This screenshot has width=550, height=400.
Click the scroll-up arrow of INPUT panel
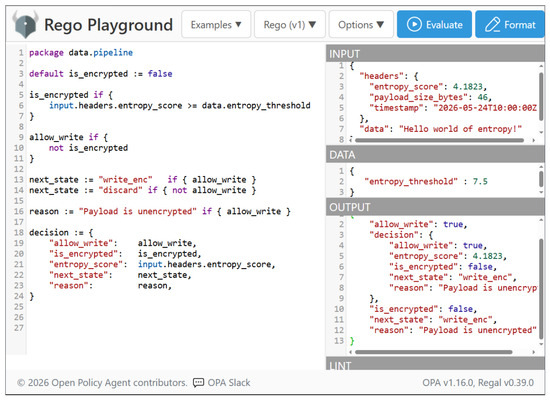coord(541,66)
